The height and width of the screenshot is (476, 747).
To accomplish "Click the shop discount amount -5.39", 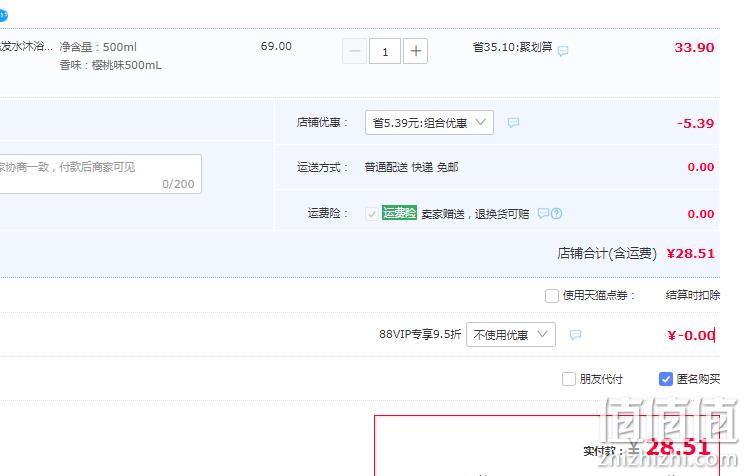I will click(x=696, y=123).
